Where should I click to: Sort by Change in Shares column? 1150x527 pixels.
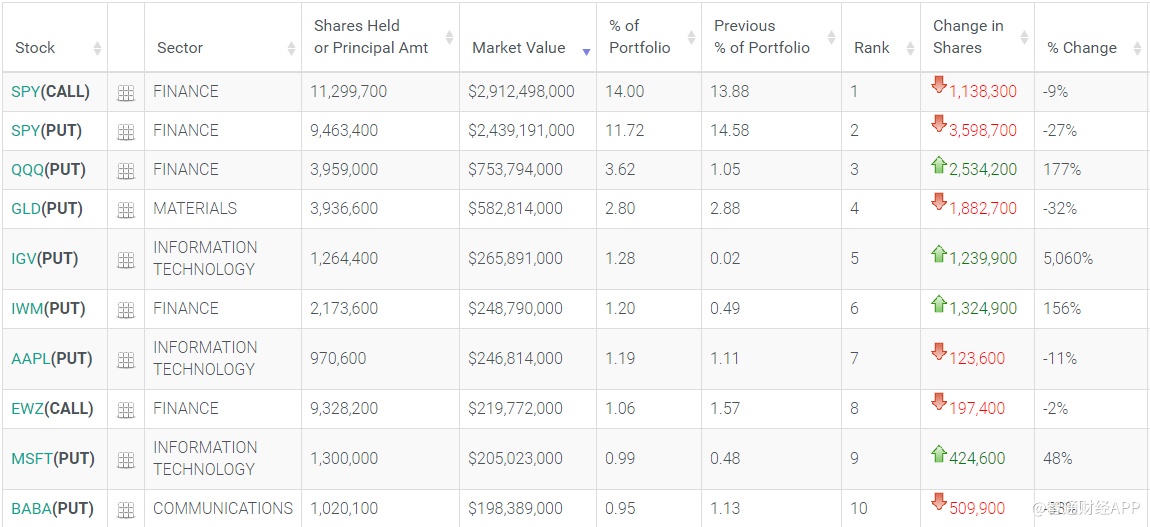968,37
